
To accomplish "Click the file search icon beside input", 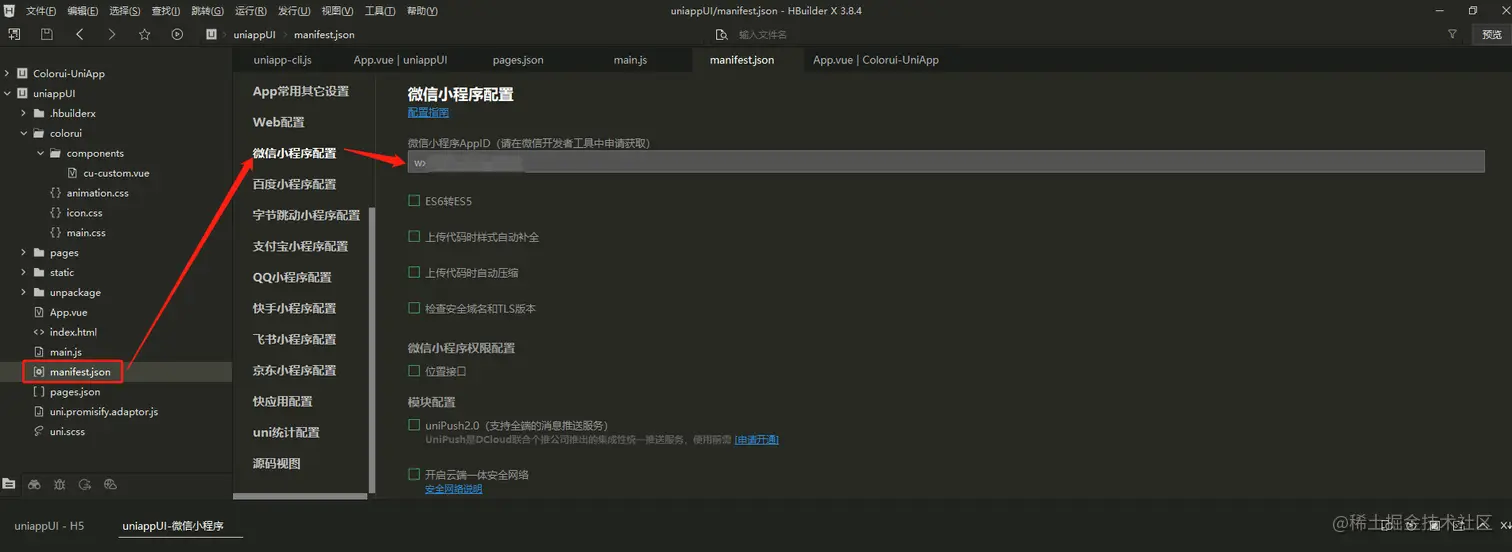I will coord(721,34).
